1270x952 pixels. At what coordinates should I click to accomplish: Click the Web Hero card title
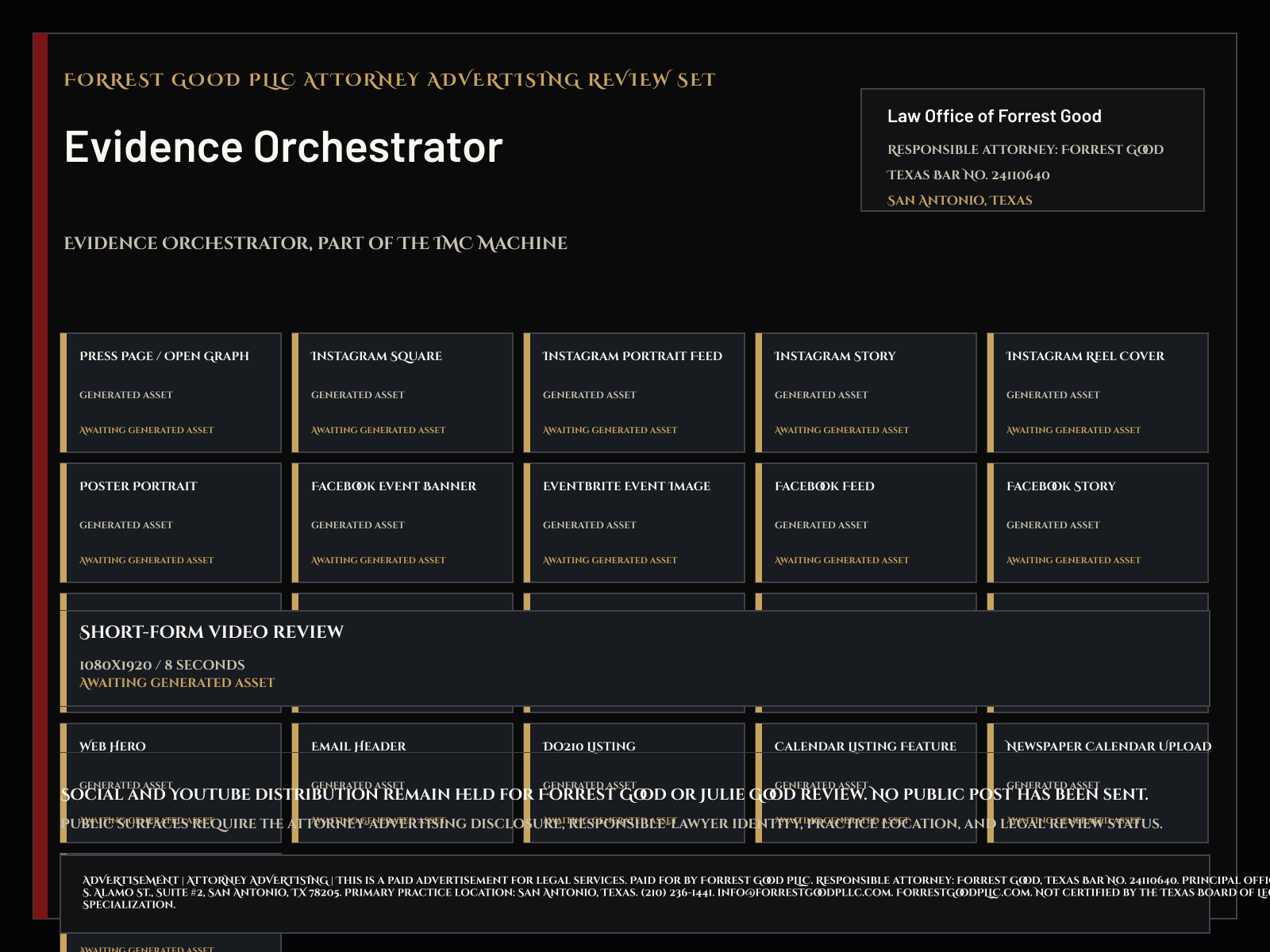pos(113,747)
